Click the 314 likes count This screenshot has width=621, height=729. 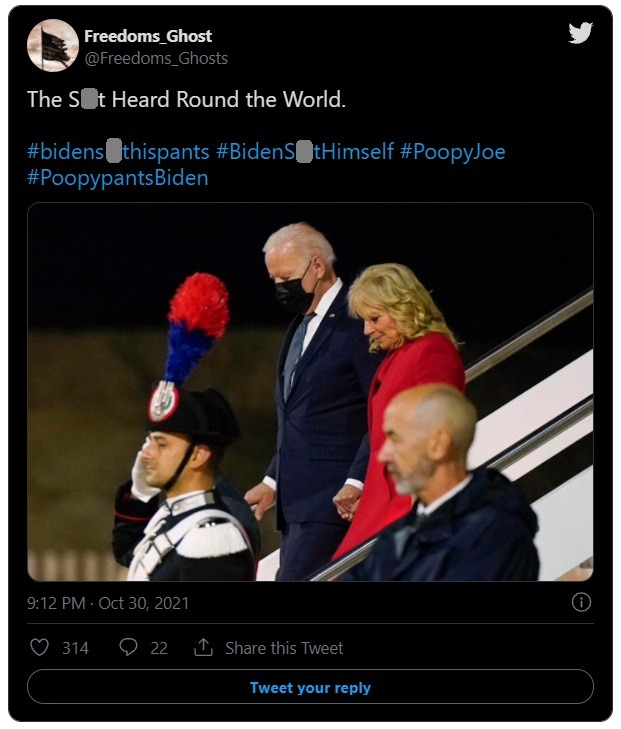coord(75,648)
